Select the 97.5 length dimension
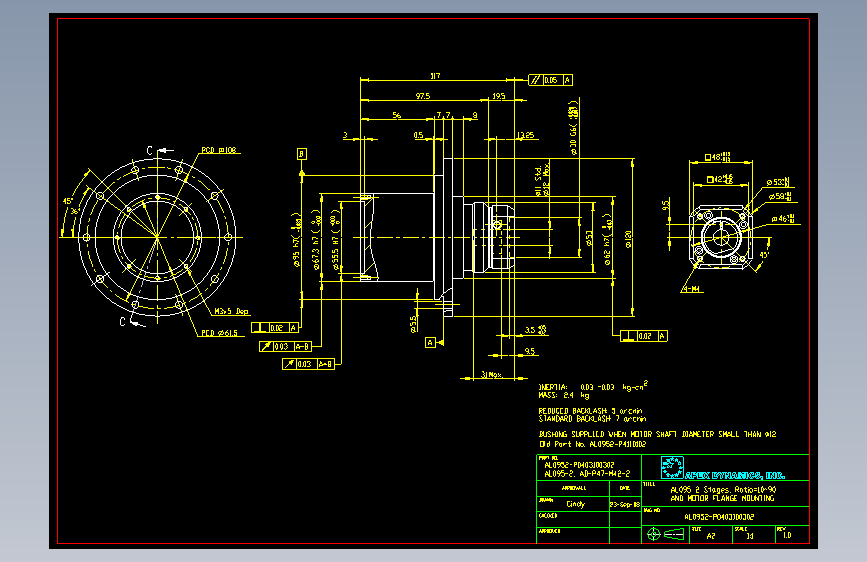This screenshot has width=867, height=562. pyautogui.click(x=423, y=96)
